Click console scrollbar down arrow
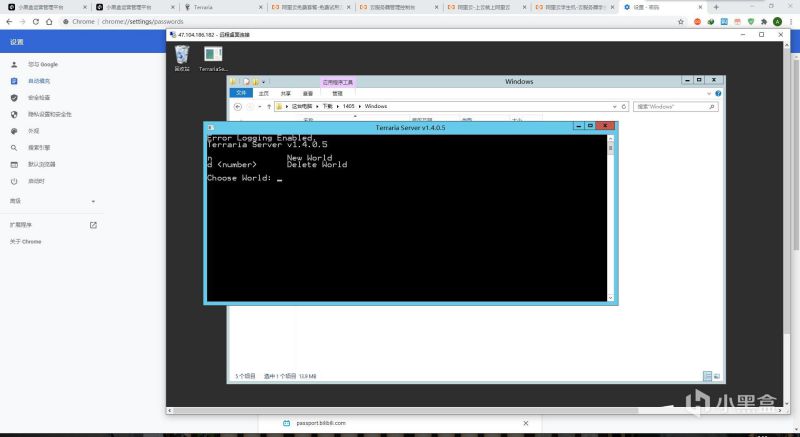Screen dimensions: 800x437 point(611,298)
